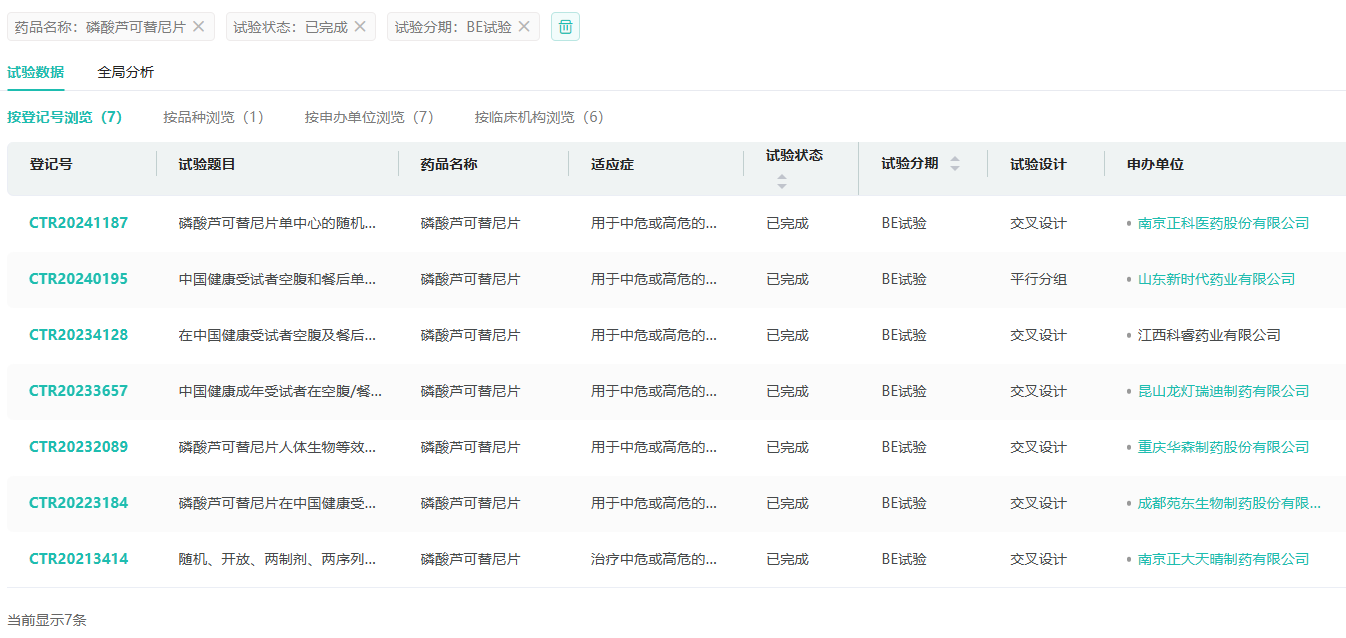Sort by 试验状态 column arrows

pyautogui.click(x=782, y=181)
